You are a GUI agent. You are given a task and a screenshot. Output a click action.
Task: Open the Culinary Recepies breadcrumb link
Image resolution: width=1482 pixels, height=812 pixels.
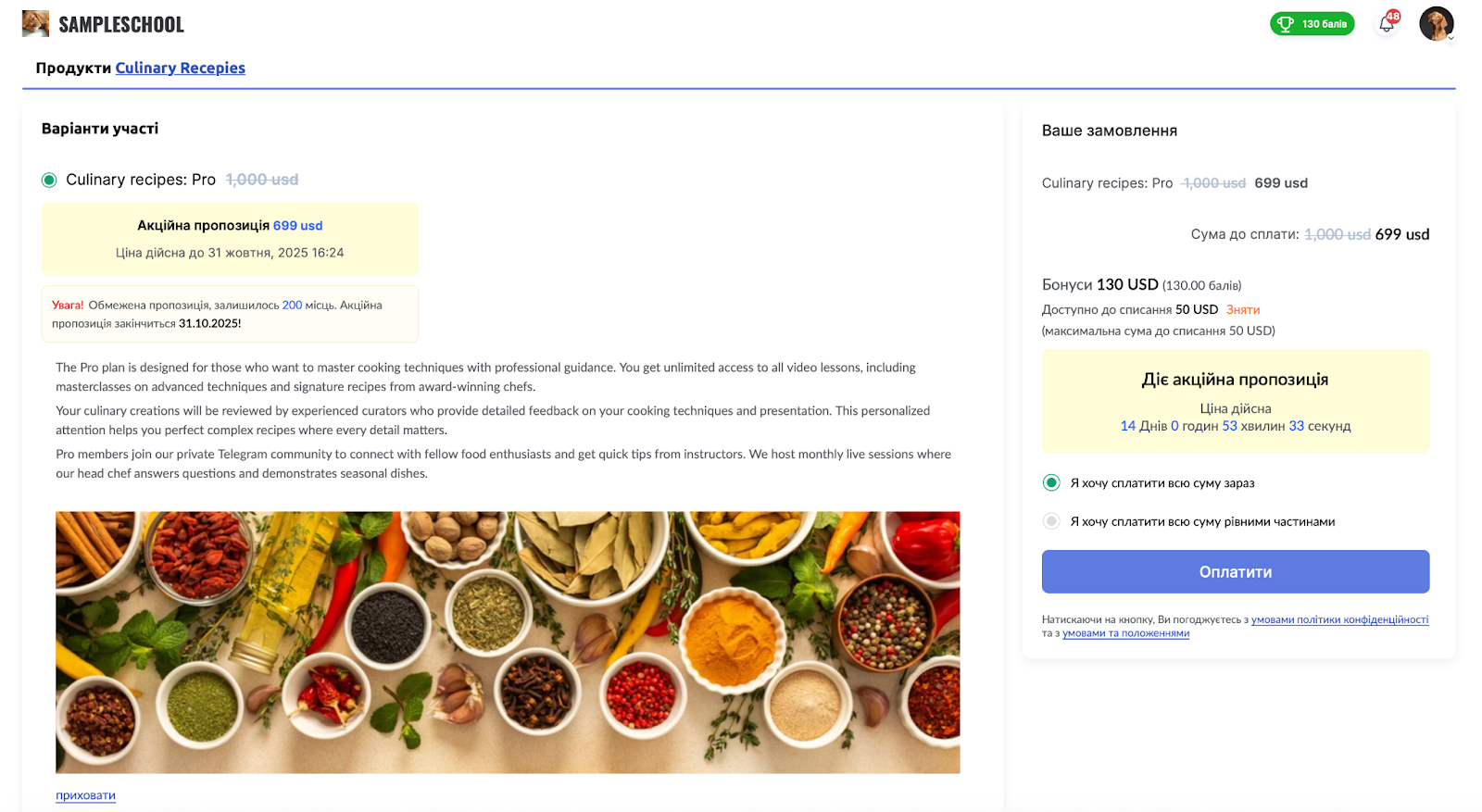point(180,68)
